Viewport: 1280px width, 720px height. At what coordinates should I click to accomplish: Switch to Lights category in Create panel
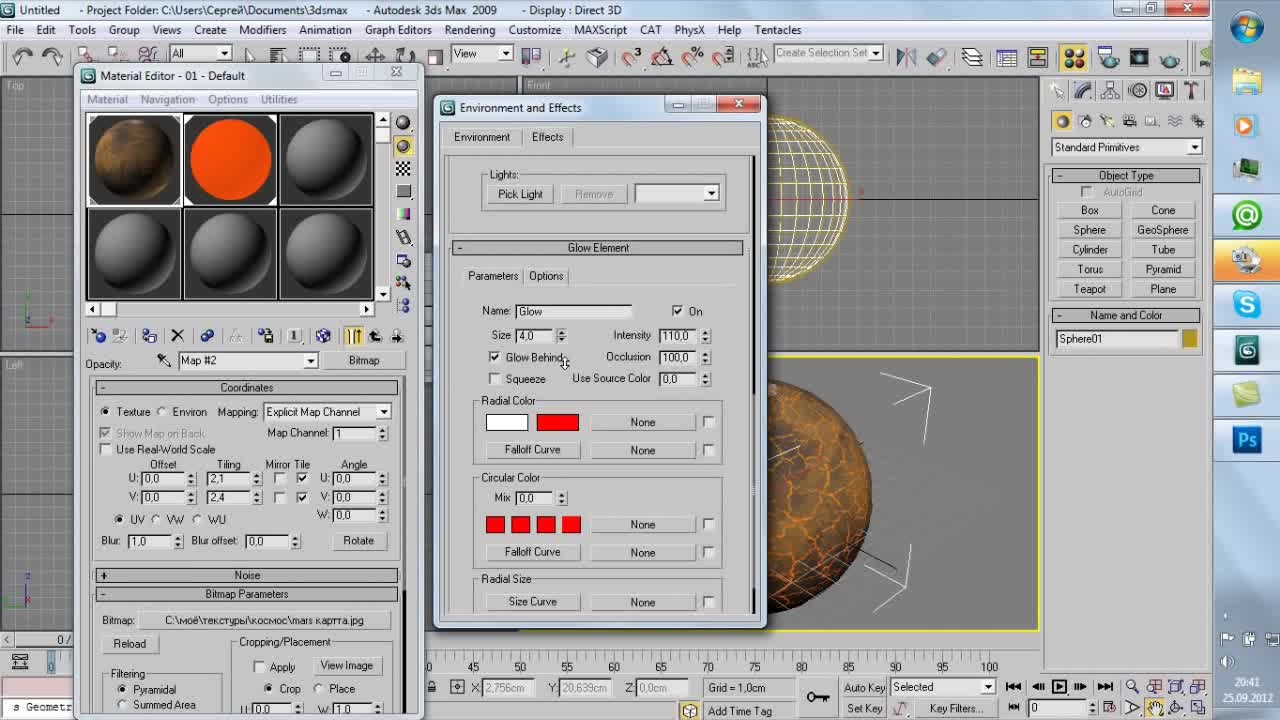click(x=1107, y=121)
